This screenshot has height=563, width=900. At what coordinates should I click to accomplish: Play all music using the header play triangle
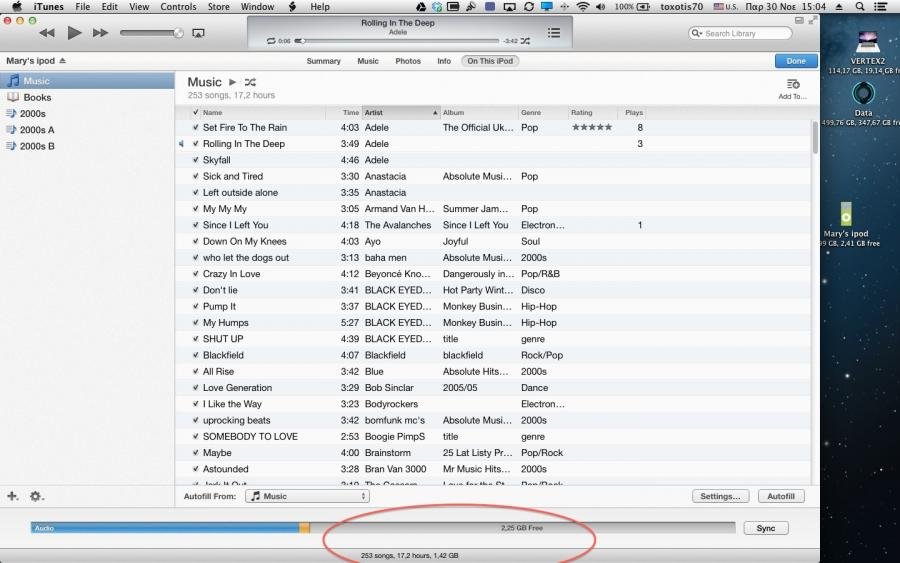click(x=232, y=82)
